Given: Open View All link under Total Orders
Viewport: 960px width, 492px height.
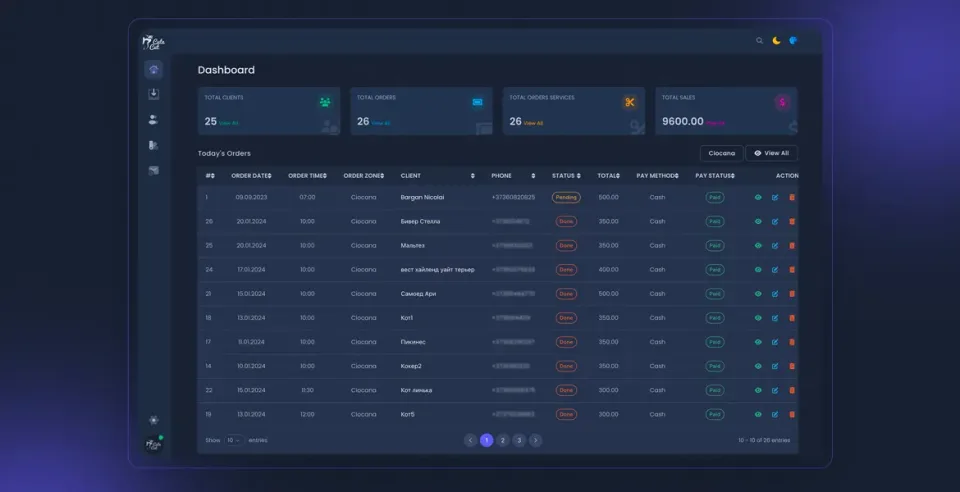Looking at the screenshot, I should 380,123.
